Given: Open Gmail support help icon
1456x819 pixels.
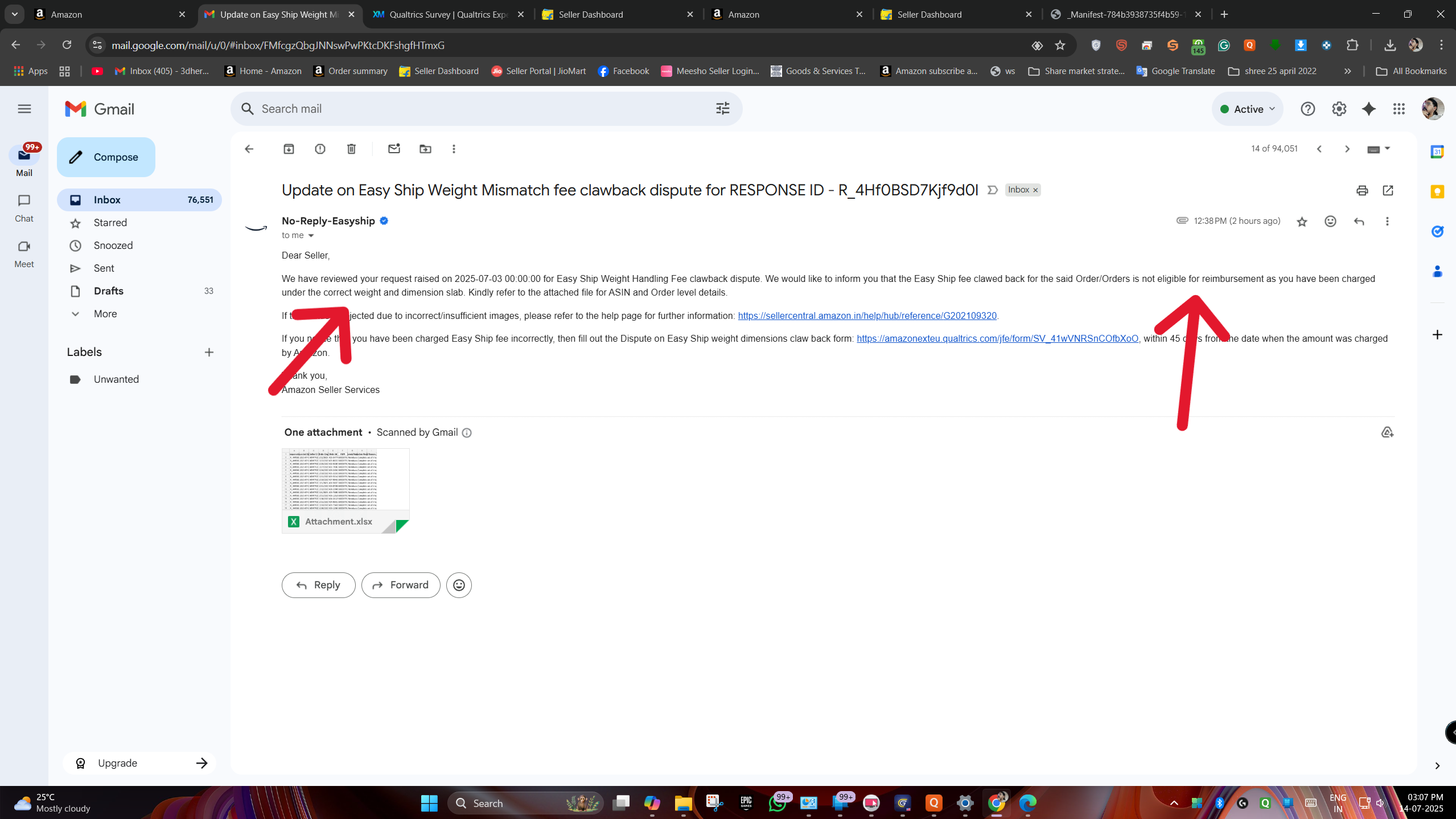Looking at the screenshot, I should coord(1307,109).
